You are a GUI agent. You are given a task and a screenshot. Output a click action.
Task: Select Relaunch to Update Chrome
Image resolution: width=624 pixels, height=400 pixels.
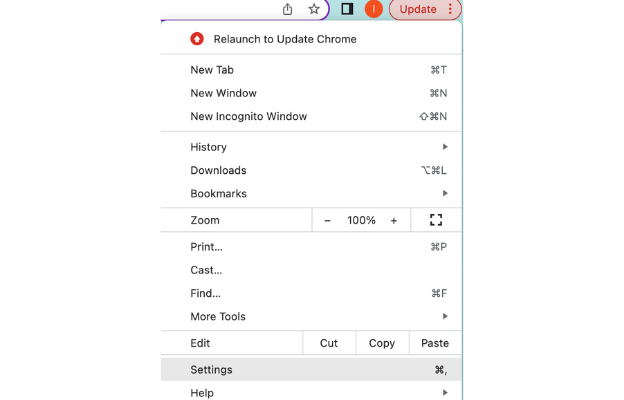pos(311,39)
